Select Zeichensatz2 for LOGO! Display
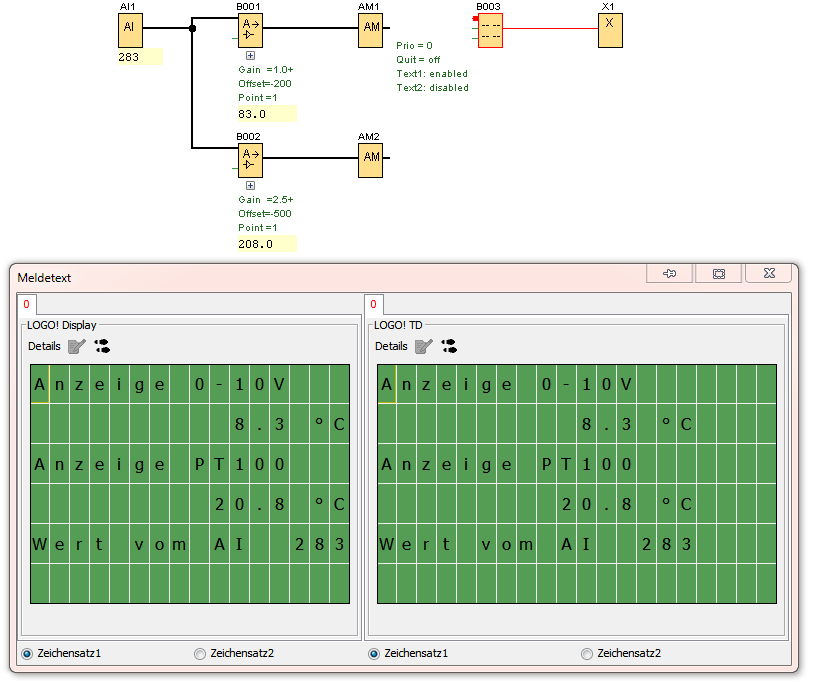Viewport: 814px width, 682px height. pyautogui.click(x=200, y=654)
